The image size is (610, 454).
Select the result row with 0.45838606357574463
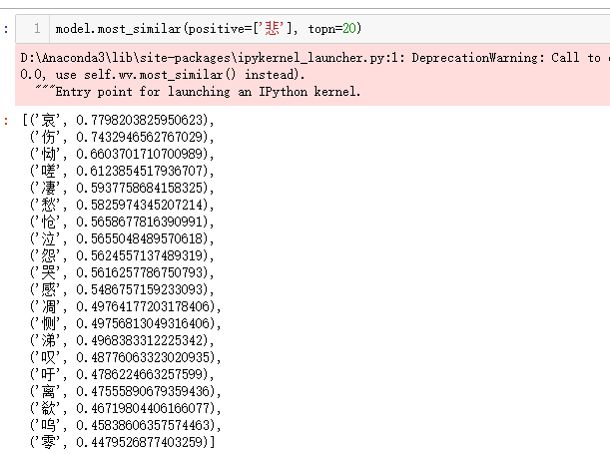coord(126,425)
